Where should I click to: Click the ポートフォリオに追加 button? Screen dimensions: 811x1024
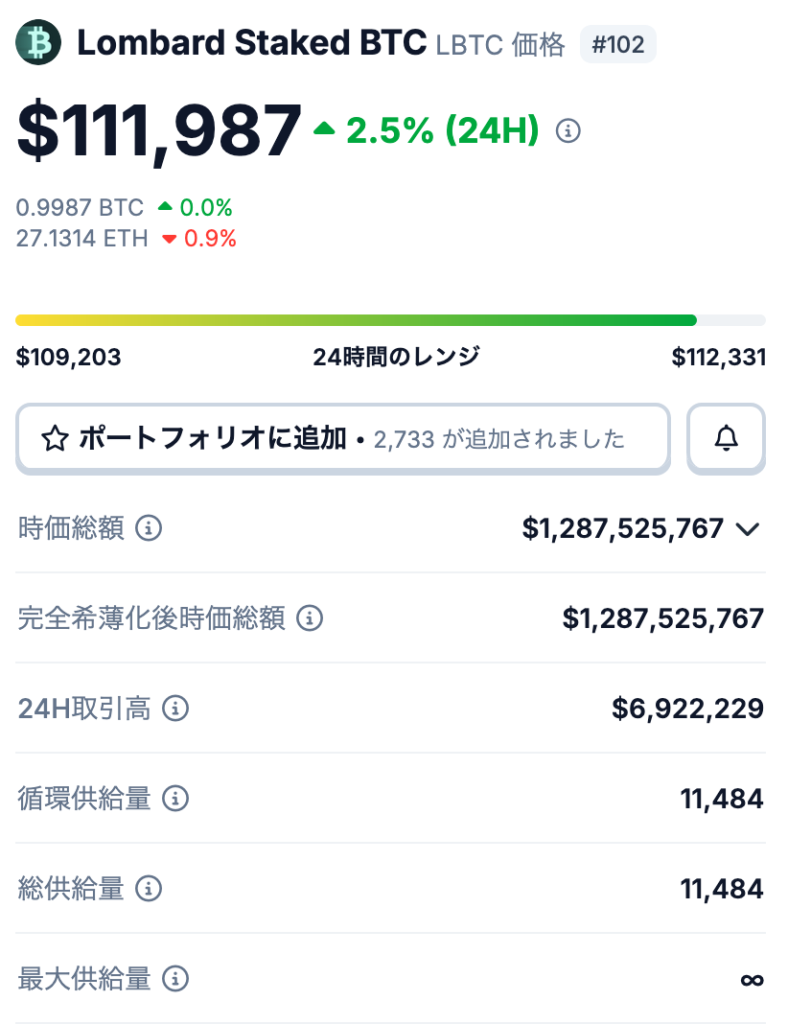click(x=342, y=438)
